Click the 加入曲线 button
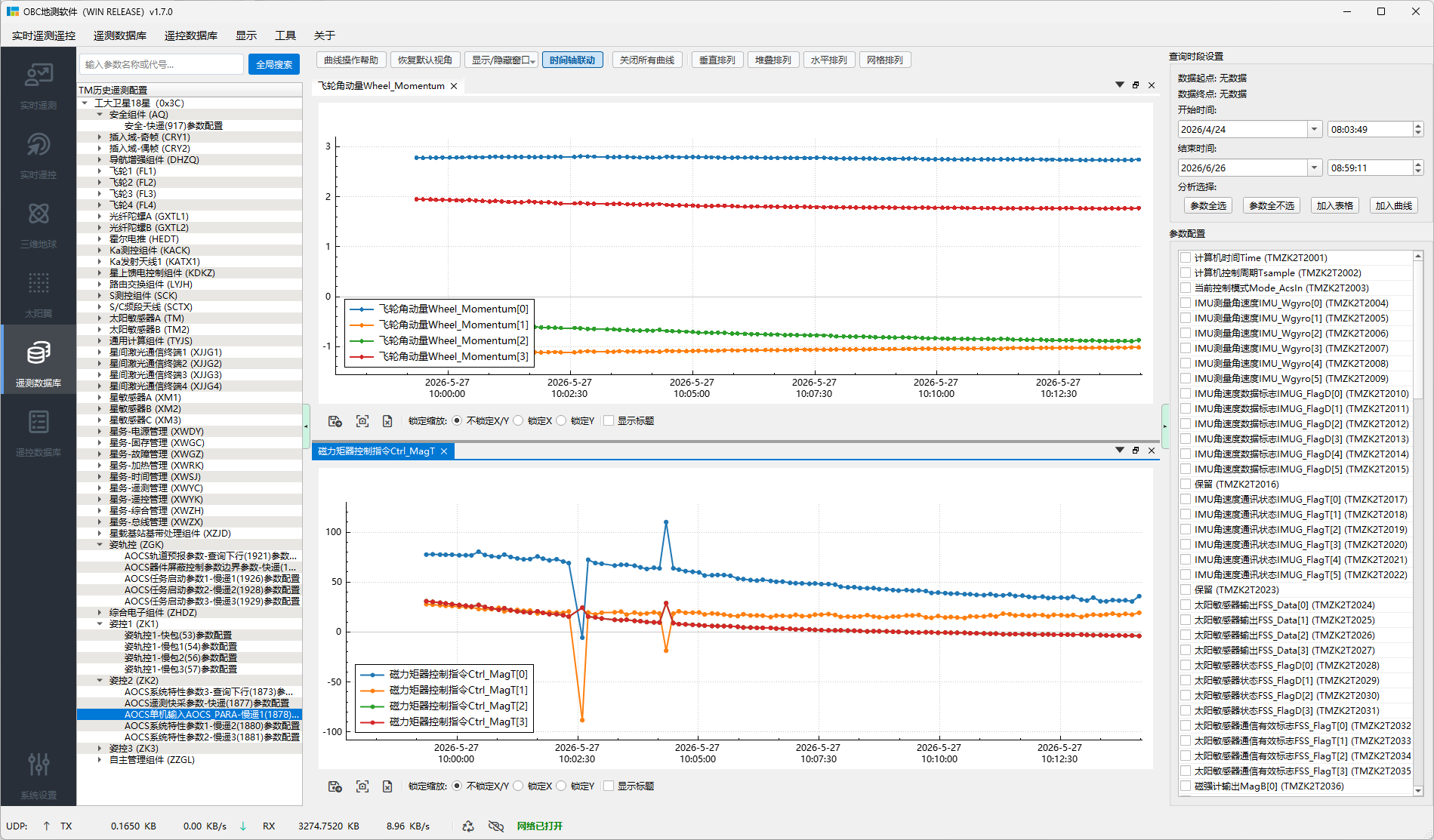 (x=1393, y=205)
